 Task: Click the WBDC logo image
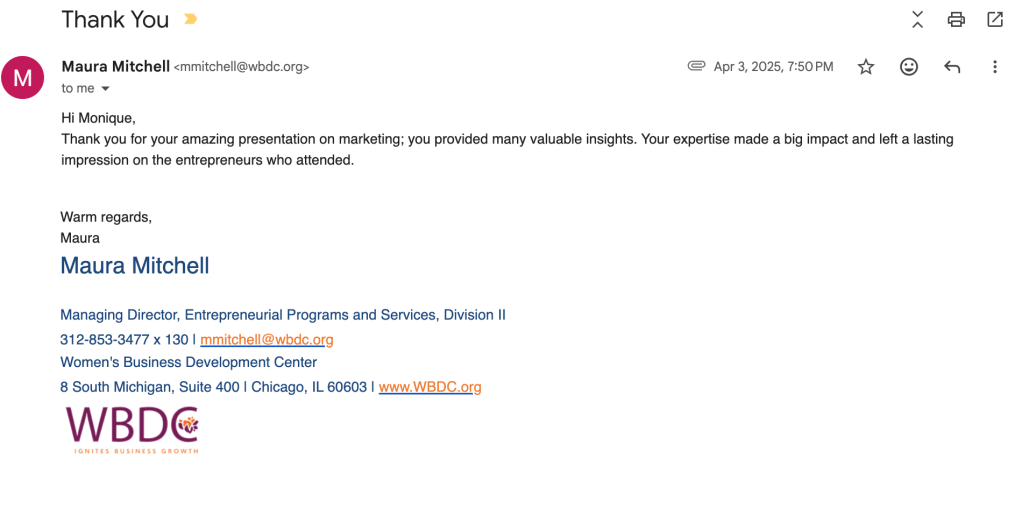(x=132, y=430)
